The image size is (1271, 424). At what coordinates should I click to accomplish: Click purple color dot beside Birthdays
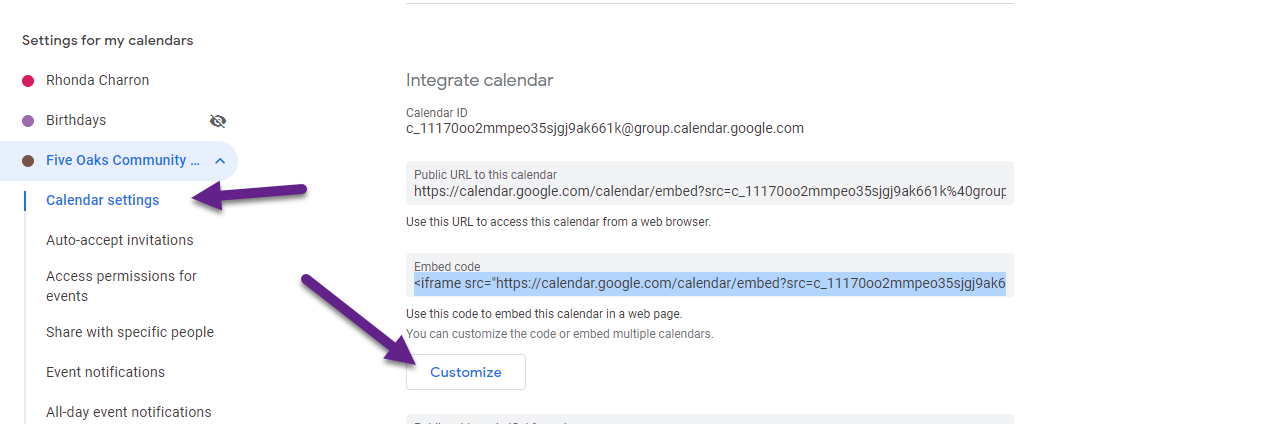[x=28, y=121]
